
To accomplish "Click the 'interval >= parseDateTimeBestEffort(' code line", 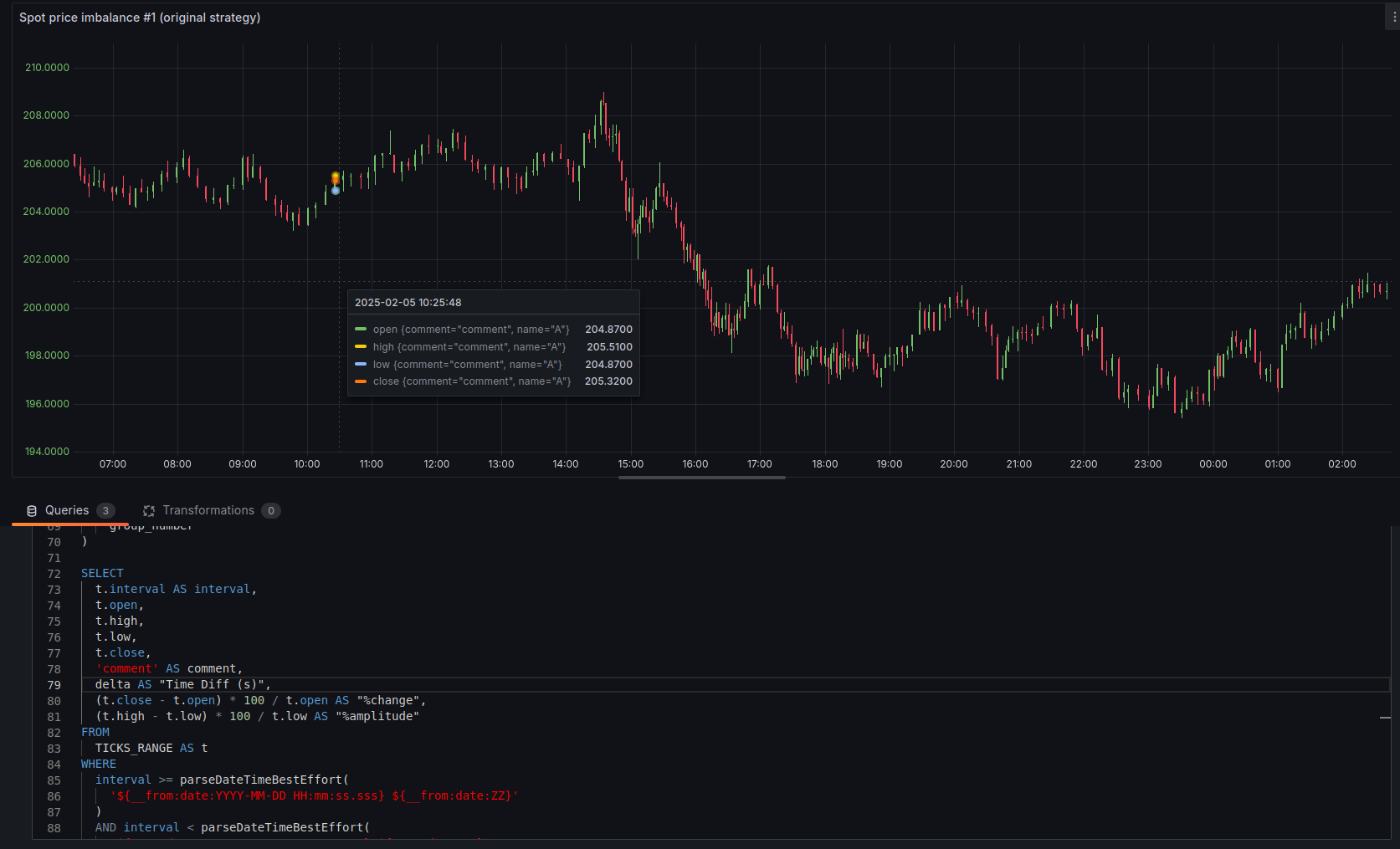I will [222, 780].
